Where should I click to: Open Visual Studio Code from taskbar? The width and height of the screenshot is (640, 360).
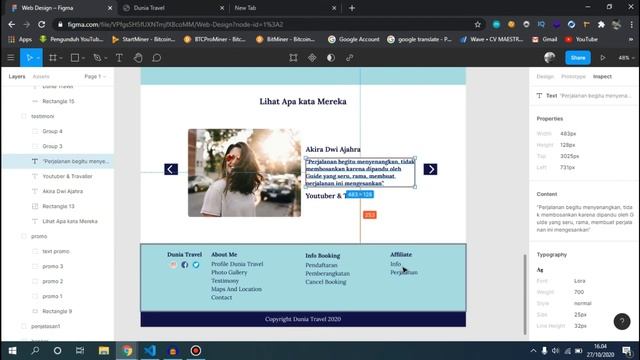coord(150,351)
